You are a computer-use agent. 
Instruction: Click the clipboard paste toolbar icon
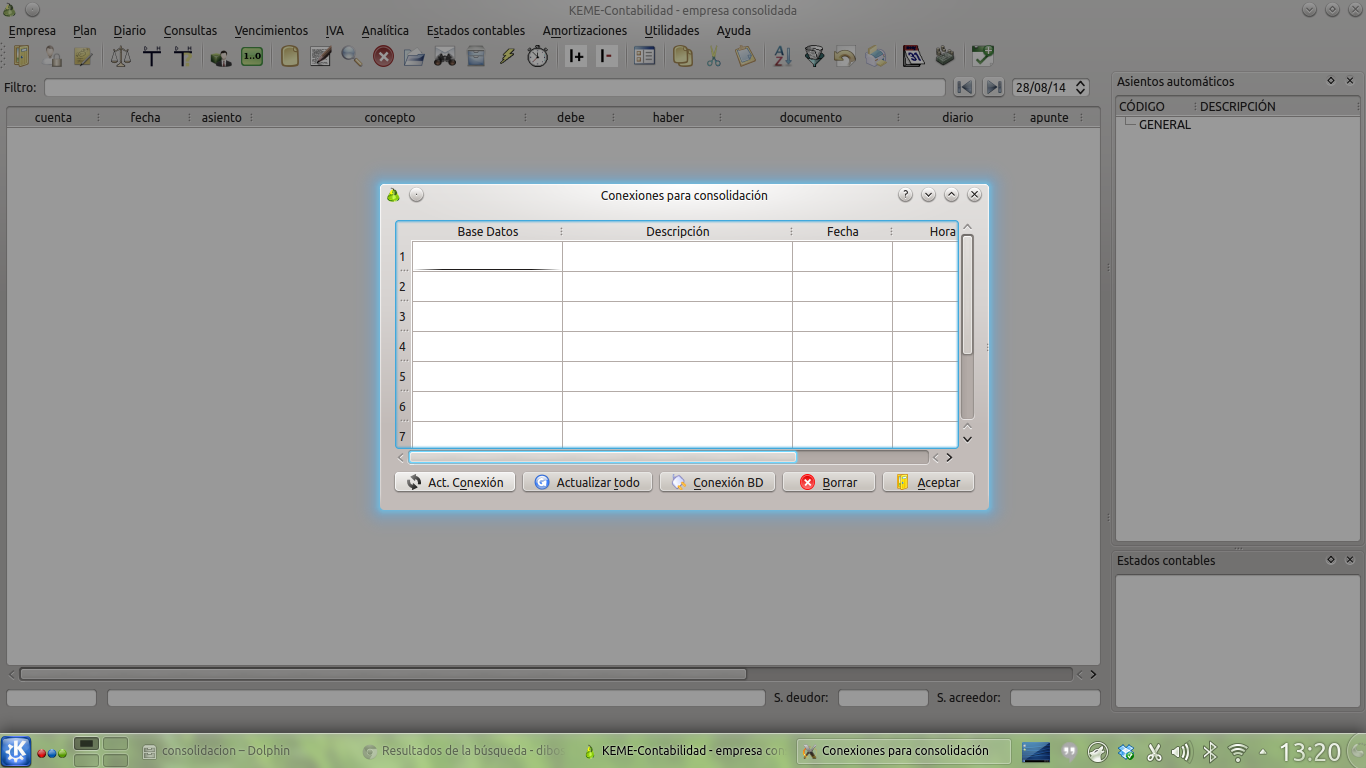click(x=745, y=56)
